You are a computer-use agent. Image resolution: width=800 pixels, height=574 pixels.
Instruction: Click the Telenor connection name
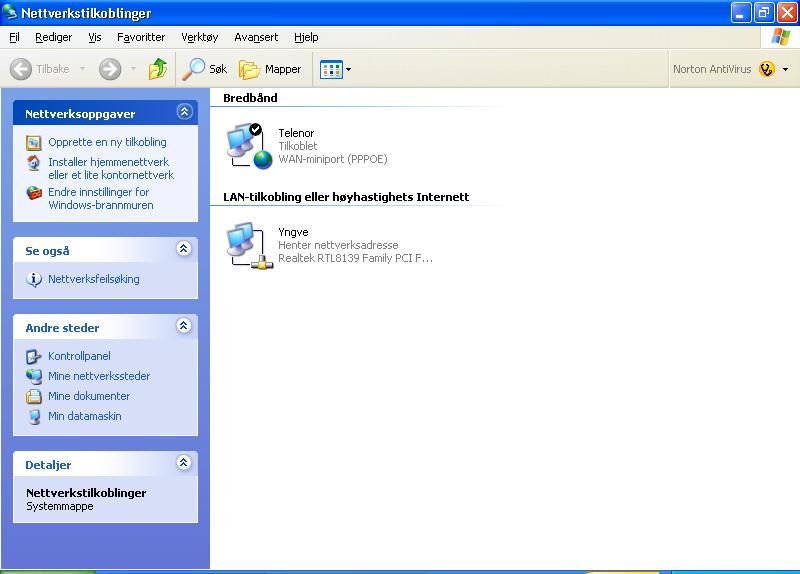(296, 133)
